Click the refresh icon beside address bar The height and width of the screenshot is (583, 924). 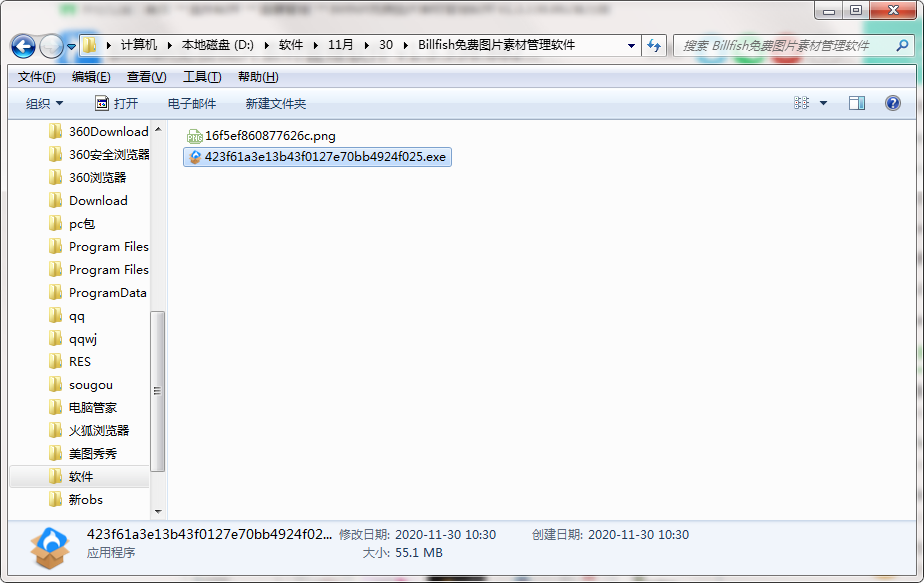point(655,46)
